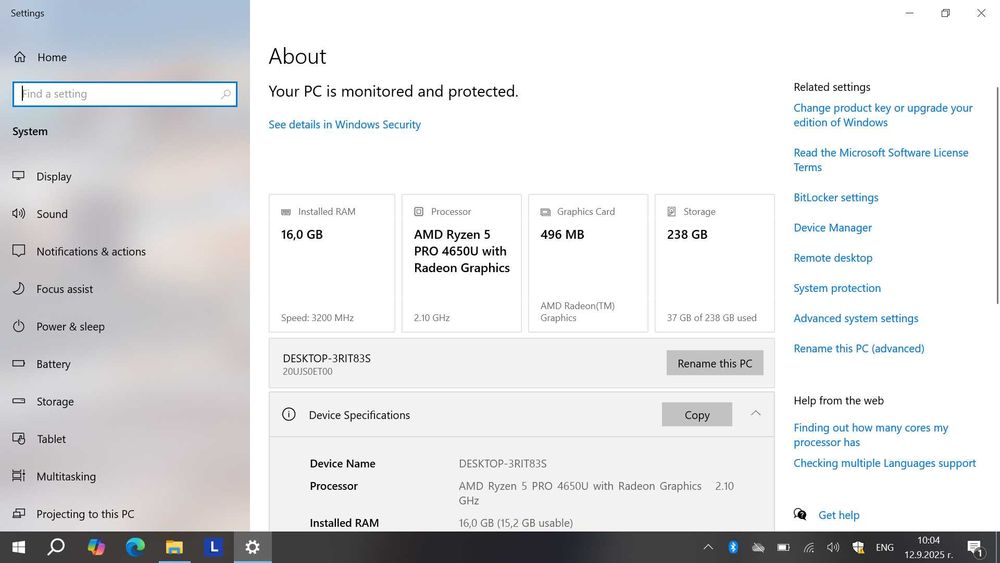Click the Processor card icon
The height and width of the screenshot is (563, 1000).
point(418,212)
